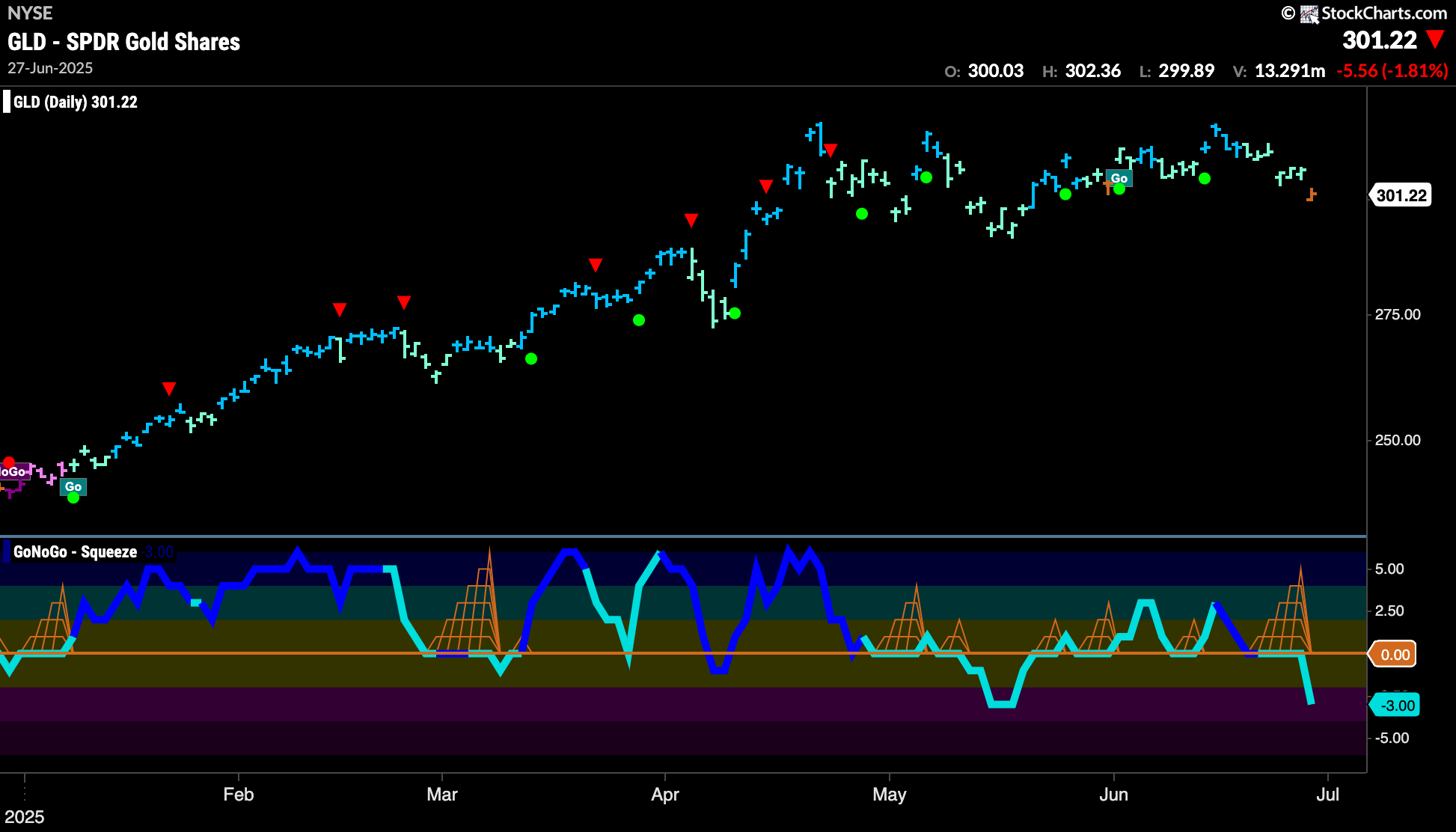
Task: Click the green dot in mid-April
Action: pos(735,313)
